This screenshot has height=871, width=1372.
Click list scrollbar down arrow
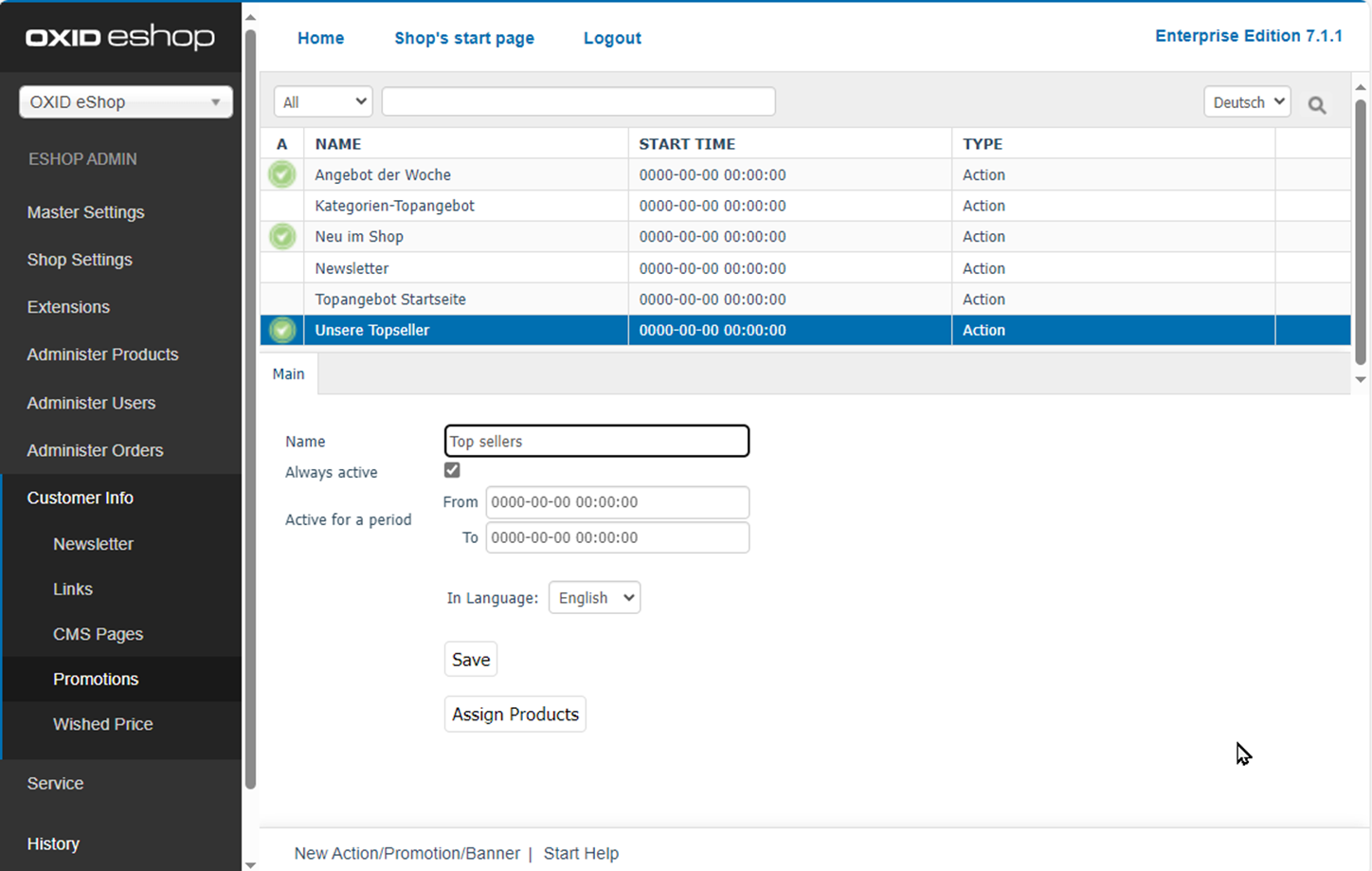(x=1361, y=379)
